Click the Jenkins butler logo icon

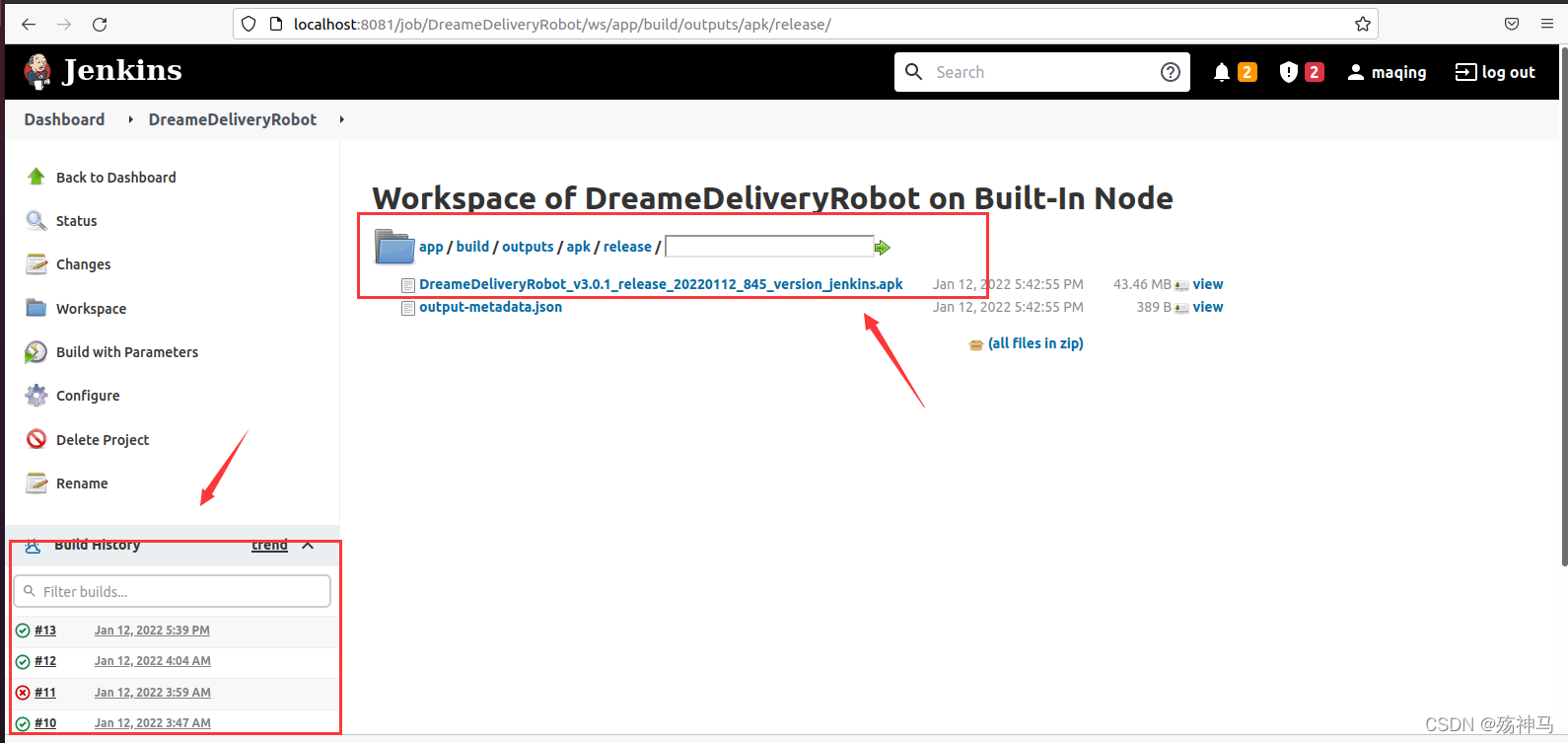click(x=37, y=71)
